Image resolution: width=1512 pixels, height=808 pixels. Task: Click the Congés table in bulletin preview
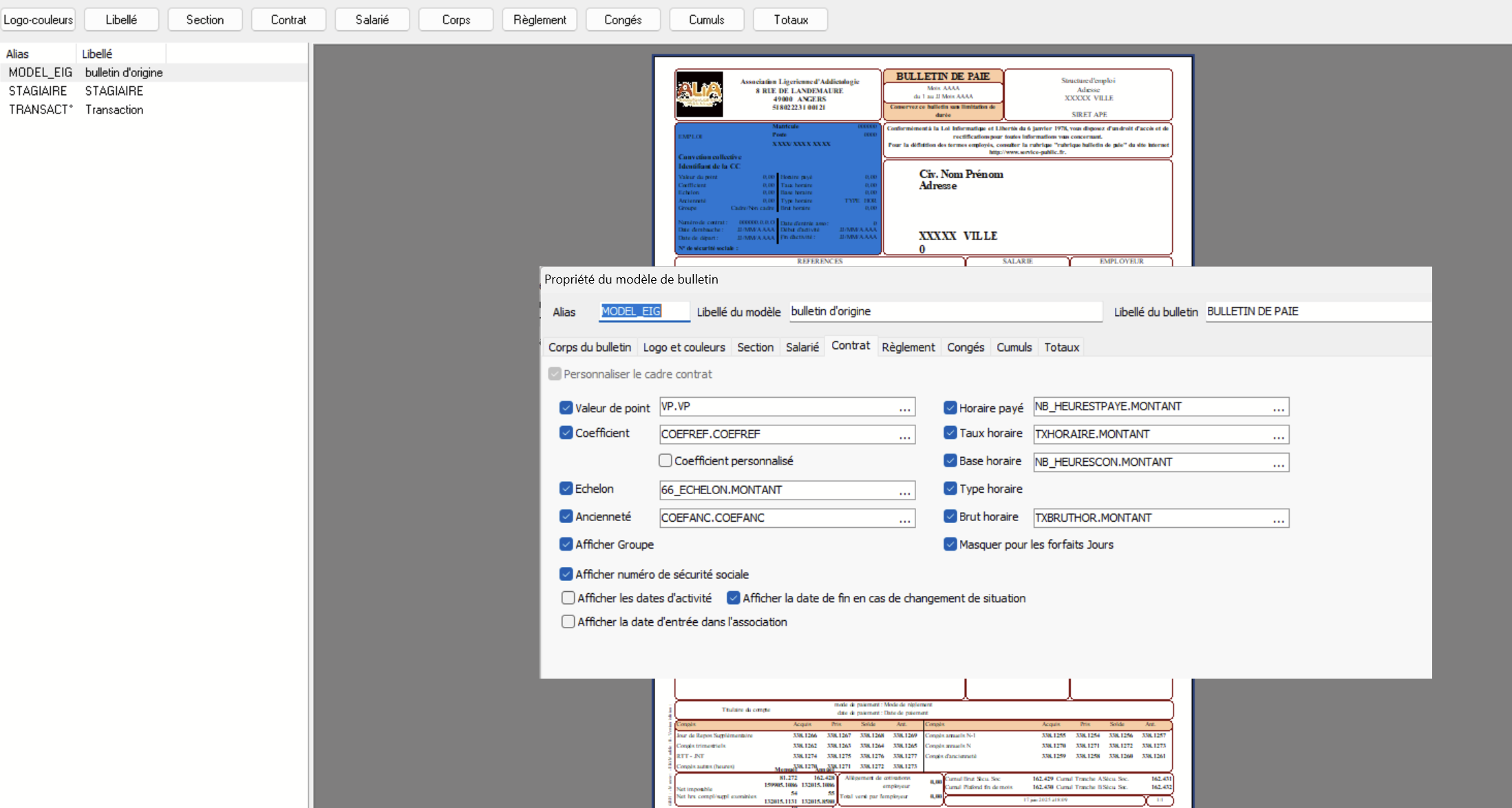tap(924, 745)
